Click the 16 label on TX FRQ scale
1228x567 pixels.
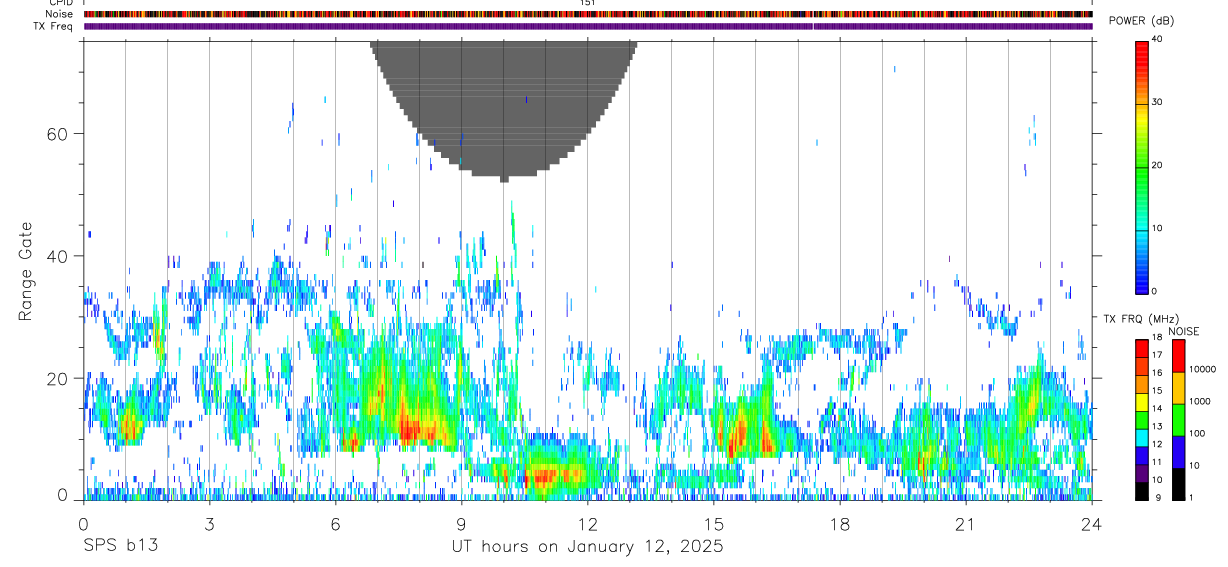click(1157, 373)
